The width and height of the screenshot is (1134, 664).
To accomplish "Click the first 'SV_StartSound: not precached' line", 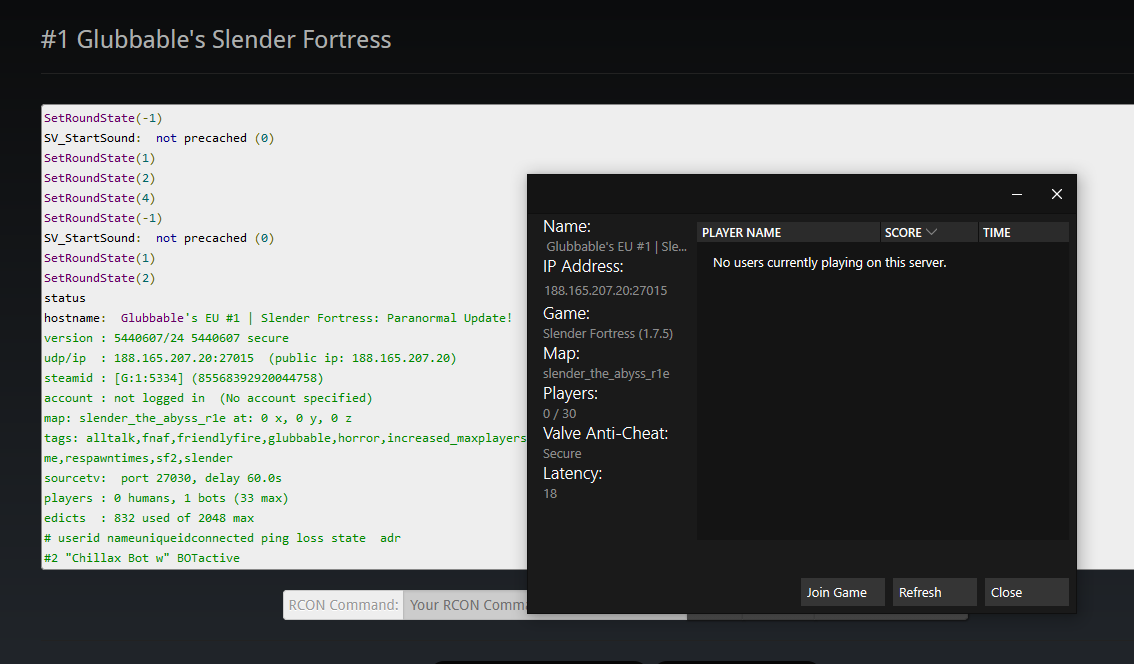I will pyautogui.click(x=159, y=137).
